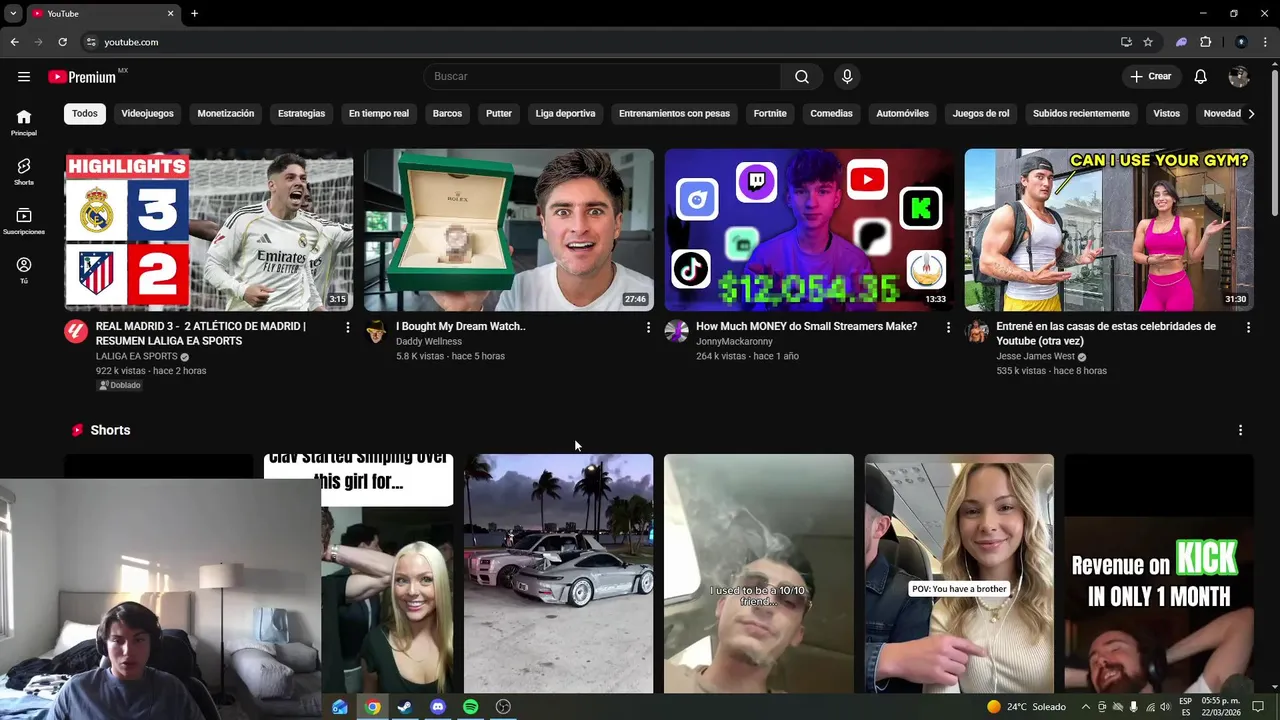Image resolution: width=1280 pixels, height=720 pixels.
Task: Click the install app icon in address bar
Action: pyautogui.click(x=1126, y=42)
